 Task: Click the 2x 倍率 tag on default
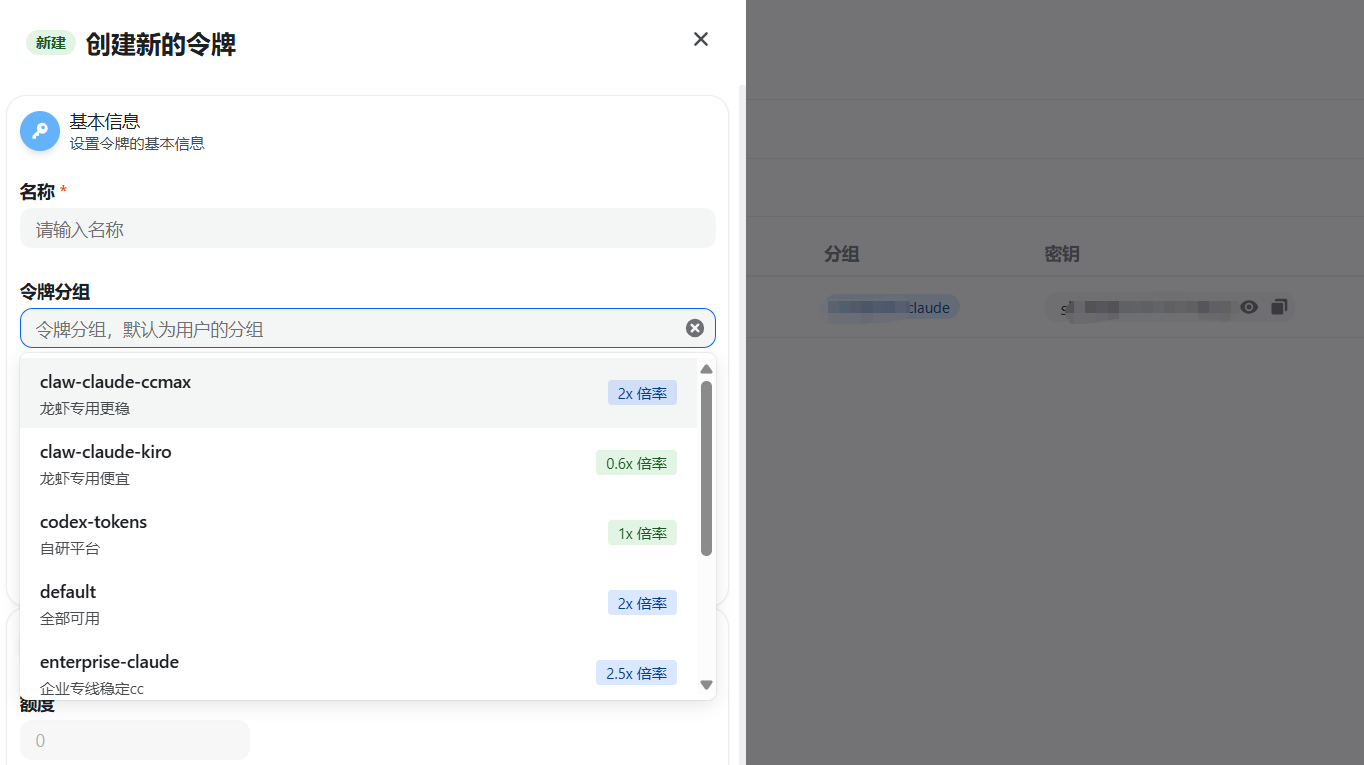(x=642, y=603)
